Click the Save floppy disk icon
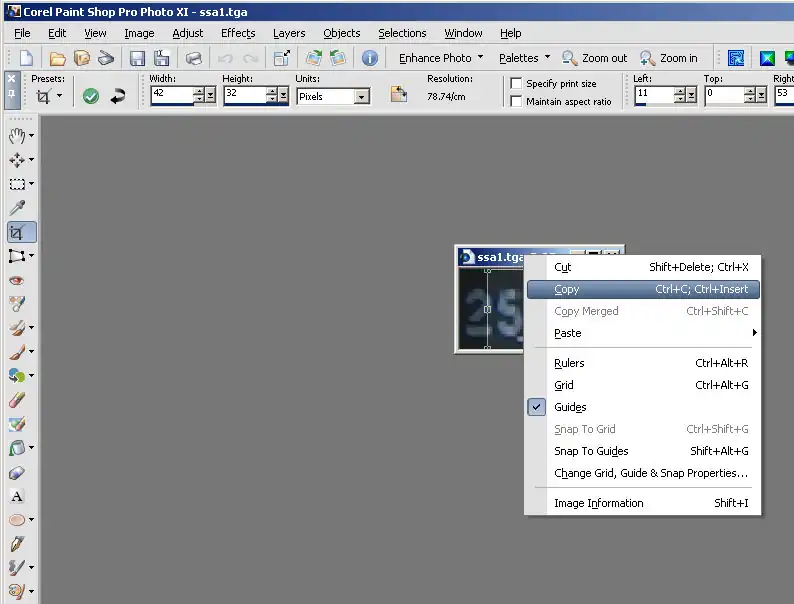This screenshot has height=604, width=794. (x=137, y=58)
